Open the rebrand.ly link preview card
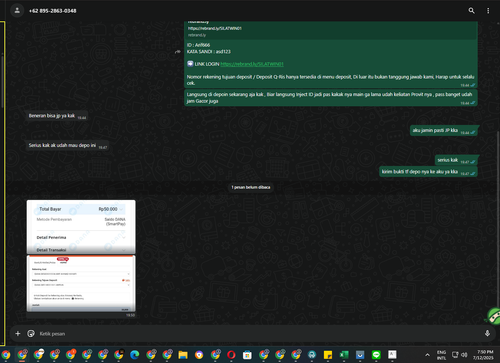This screenshot has width=500, height=363. (331, 30)
